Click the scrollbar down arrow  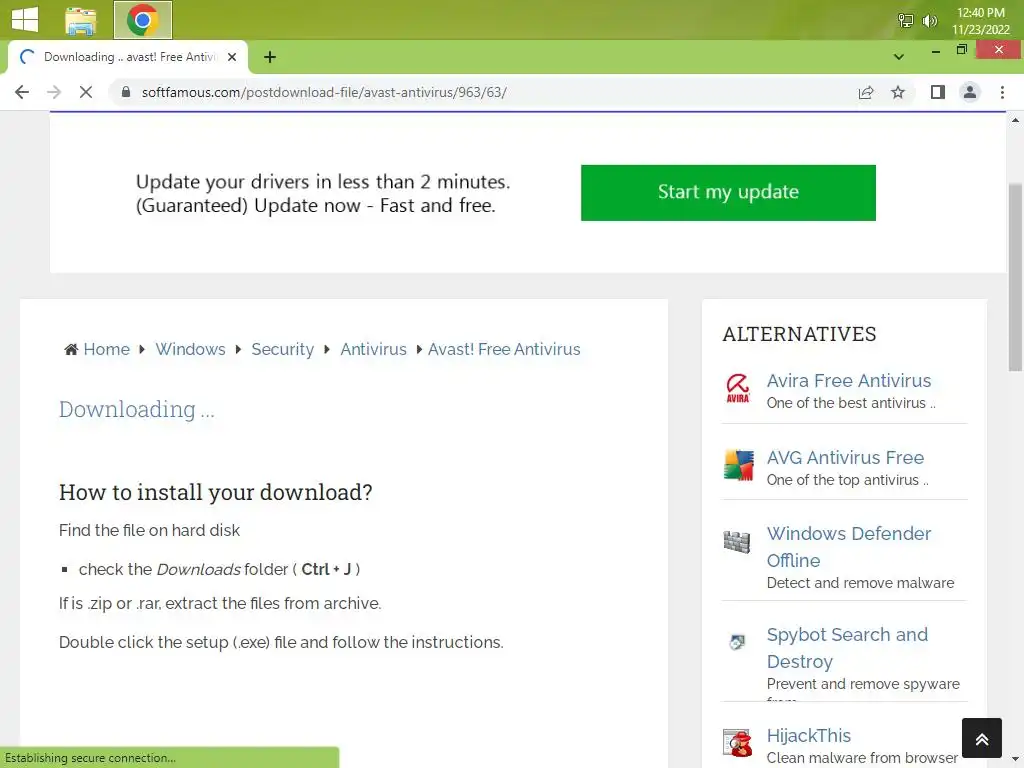click(1015, 760)
